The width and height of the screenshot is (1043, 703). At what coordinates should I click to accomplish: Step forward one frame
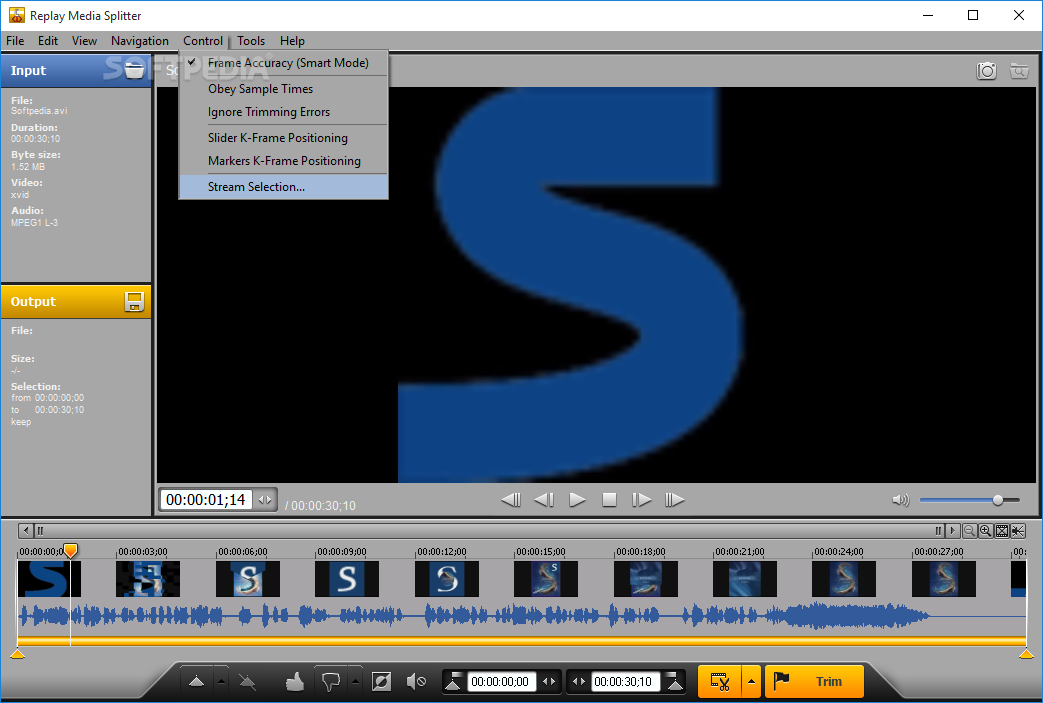641,499
